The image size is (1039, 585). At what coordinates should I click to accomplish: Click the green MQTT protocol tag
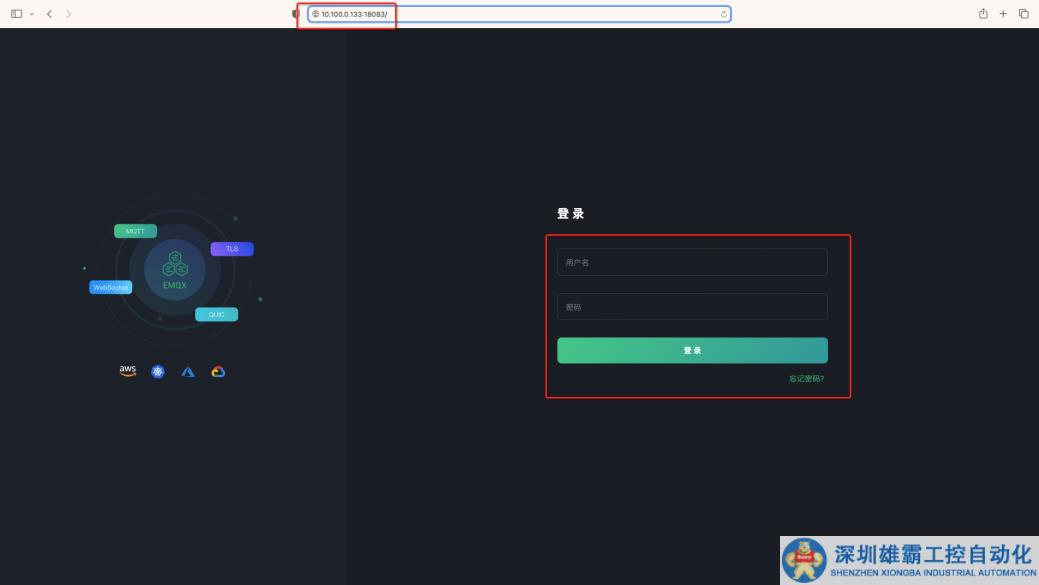click(135, 231)
